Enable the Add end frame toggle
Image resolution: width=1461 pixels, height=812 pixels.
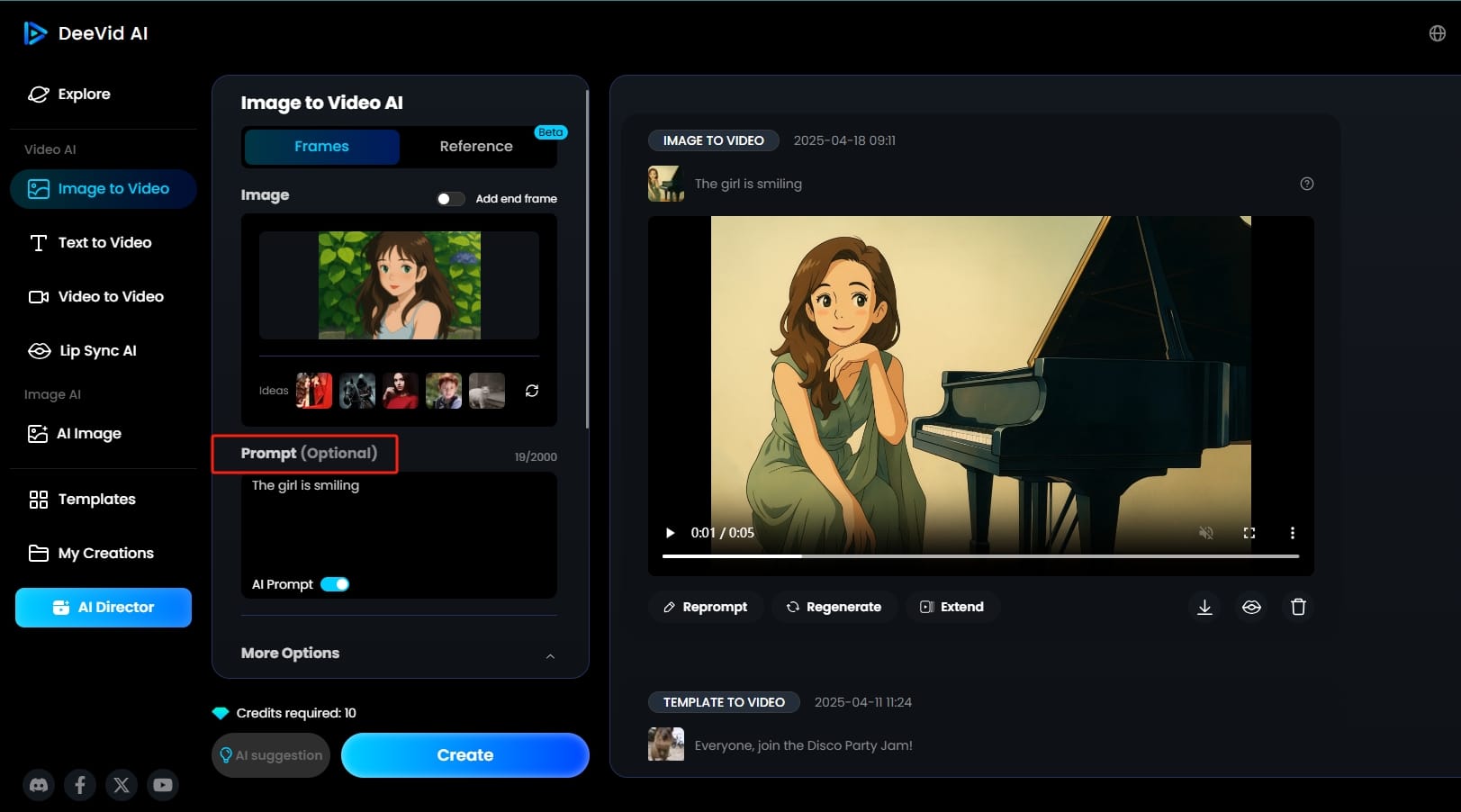pos(450,199)
